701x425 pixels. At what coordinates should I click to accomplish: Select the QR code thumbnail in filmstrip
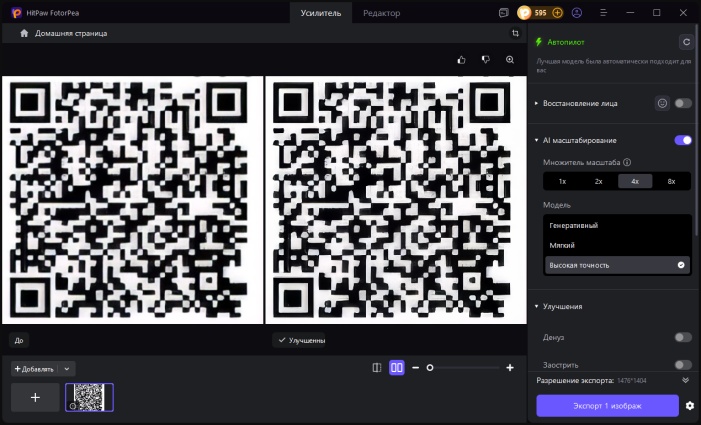89,397
